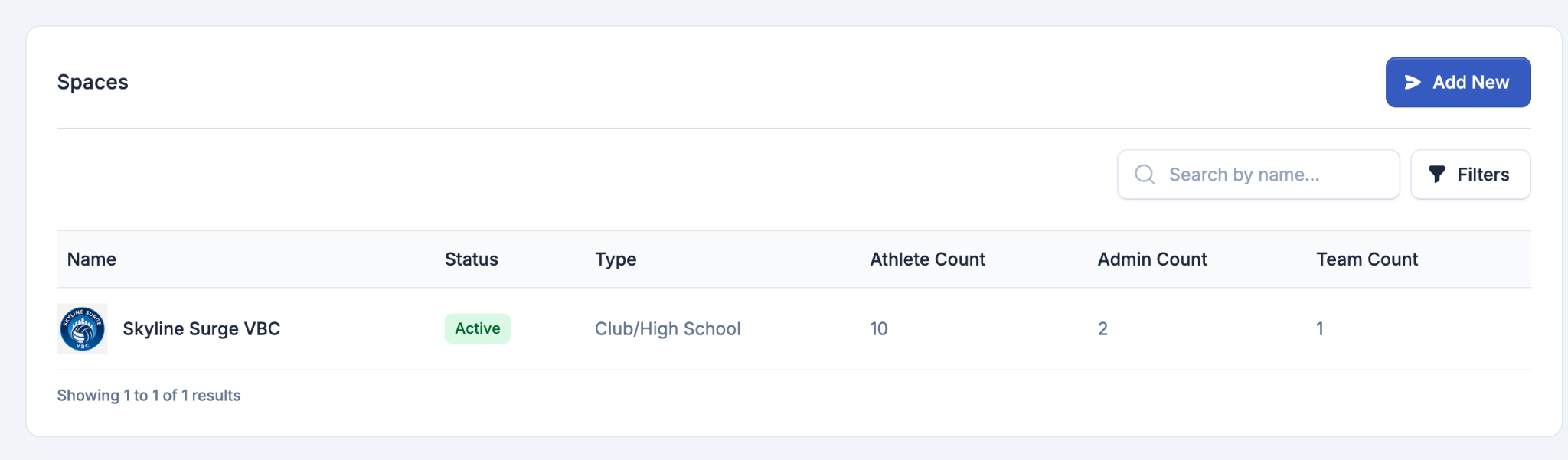1568x460 pixels.
Task: Sort by the Type column header
Action: (616, 259)
